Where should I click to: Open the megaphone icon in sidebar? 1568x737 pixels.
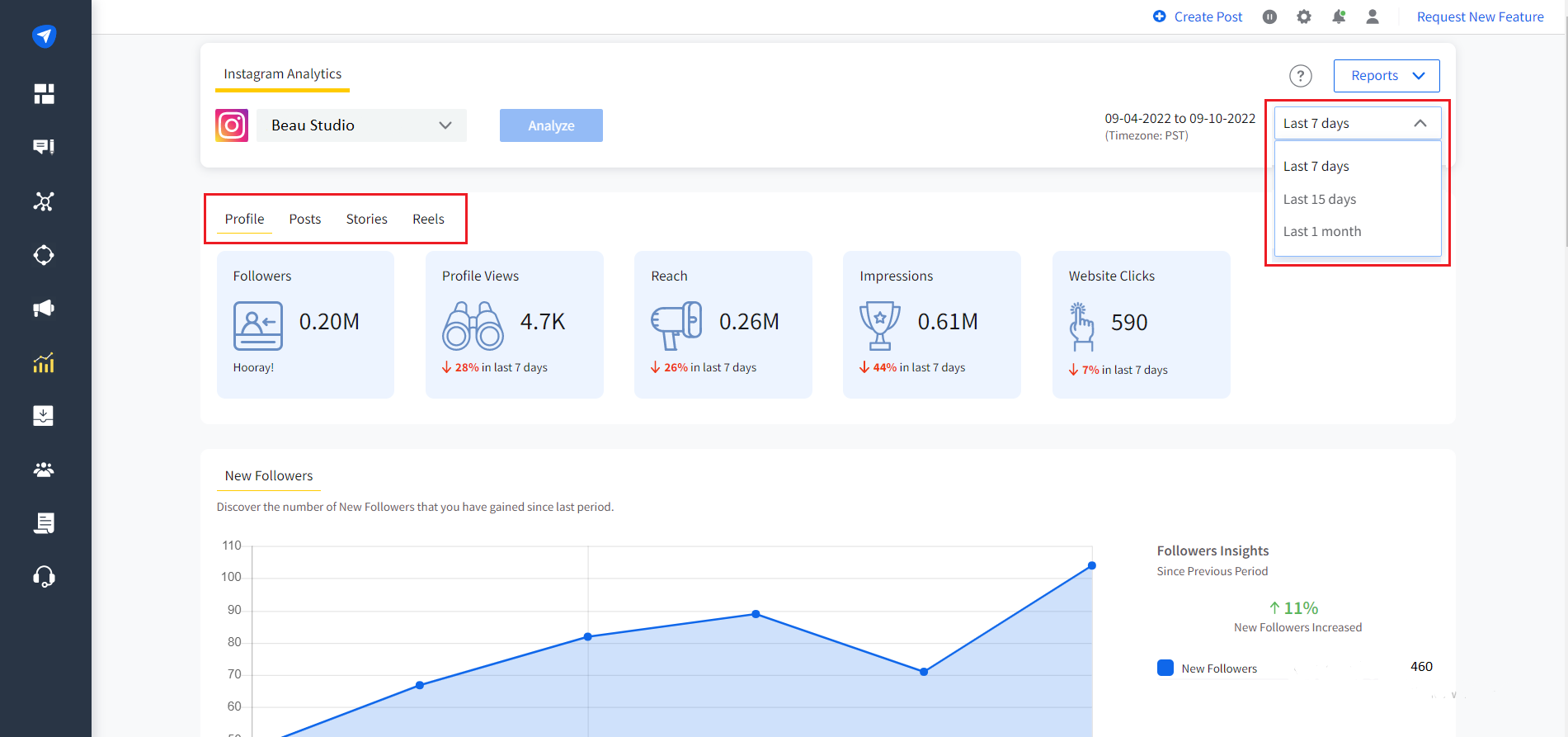click(x=44, y=309)
